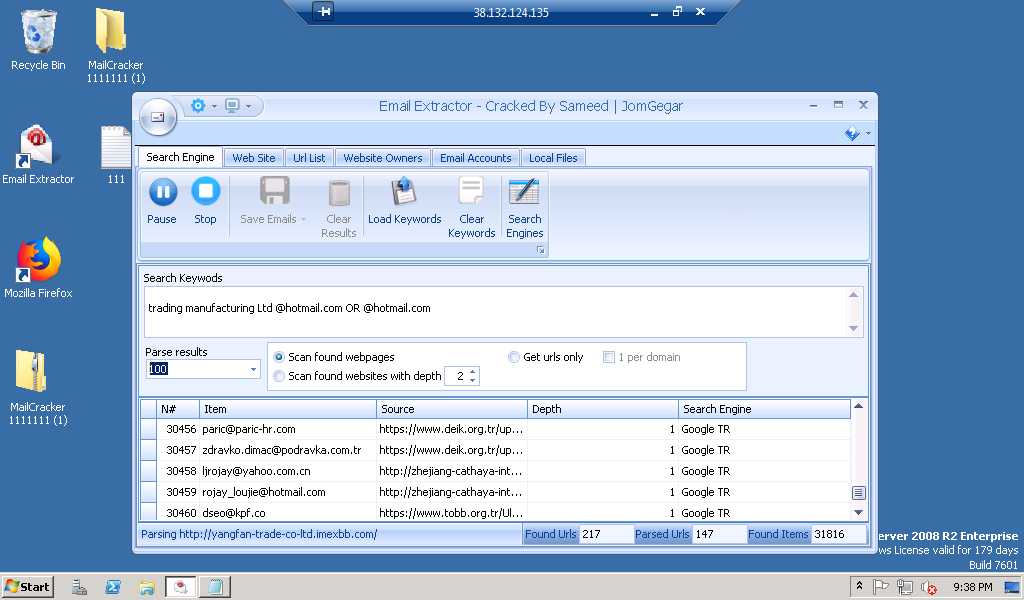Stop the email search
This screenshot has height=600, width=1024.
click(206, 201)
